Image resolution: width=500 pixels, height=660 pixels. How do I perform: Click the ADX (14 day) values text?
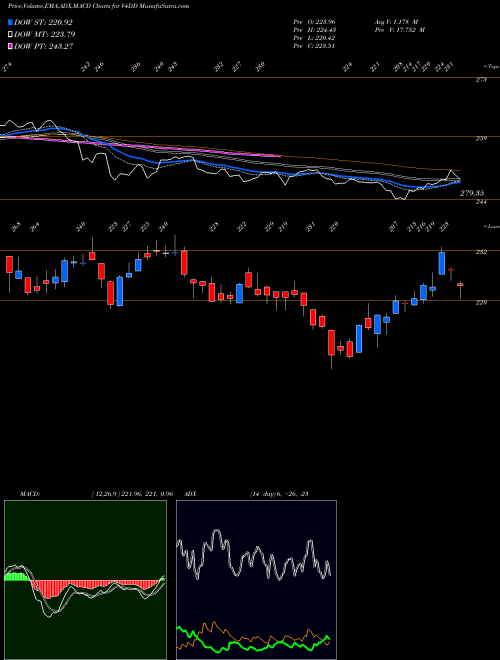pos(279,494)
